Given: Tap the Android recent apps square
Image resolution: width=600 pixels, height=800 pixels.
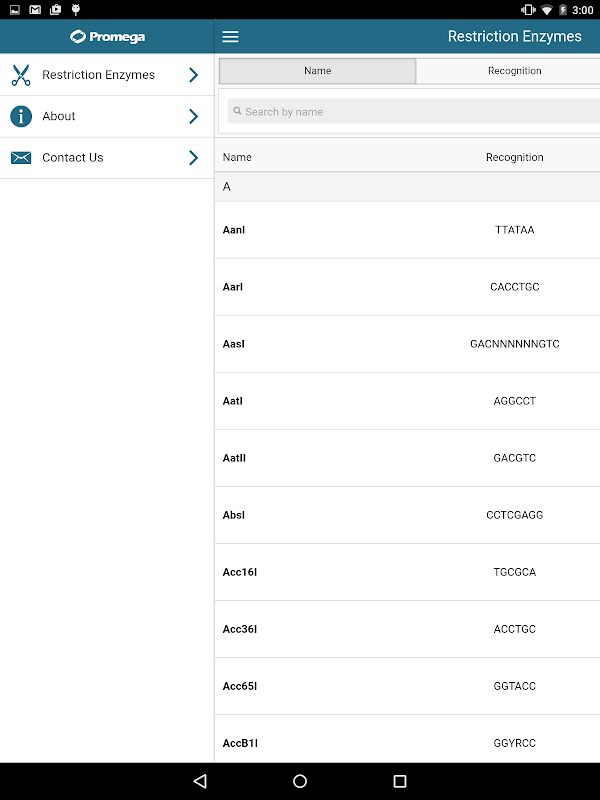Looking at the screenshot, I should [x=400, y=781].
